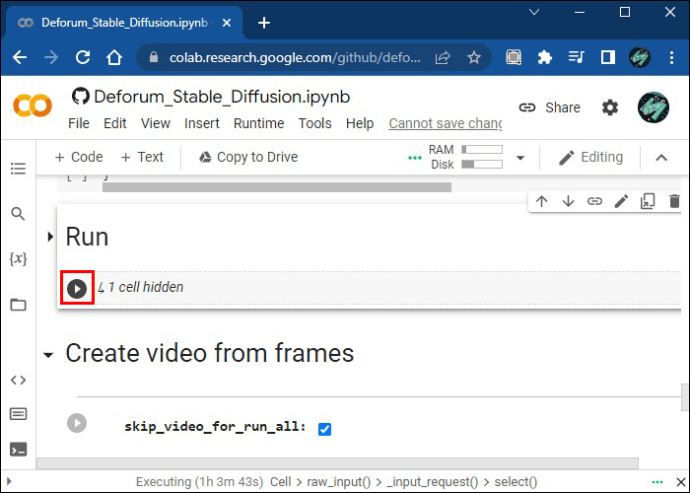Image resolution: width=690 pixels, height=493 pixels.
Task: Click the Disk usage bar
Action: tap(482, 165)
